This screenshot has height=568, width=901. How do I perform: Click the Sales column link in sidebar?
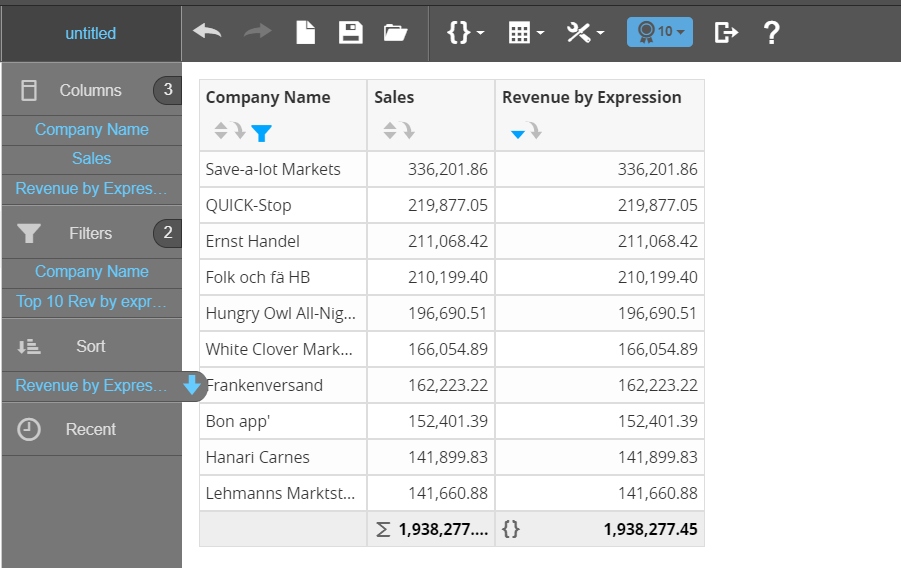click(x=91, y=158)
